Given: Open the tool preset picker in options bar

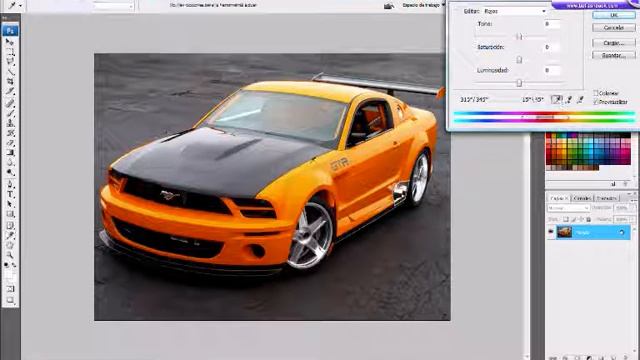Looking at the screenshot, I should 15,6.
